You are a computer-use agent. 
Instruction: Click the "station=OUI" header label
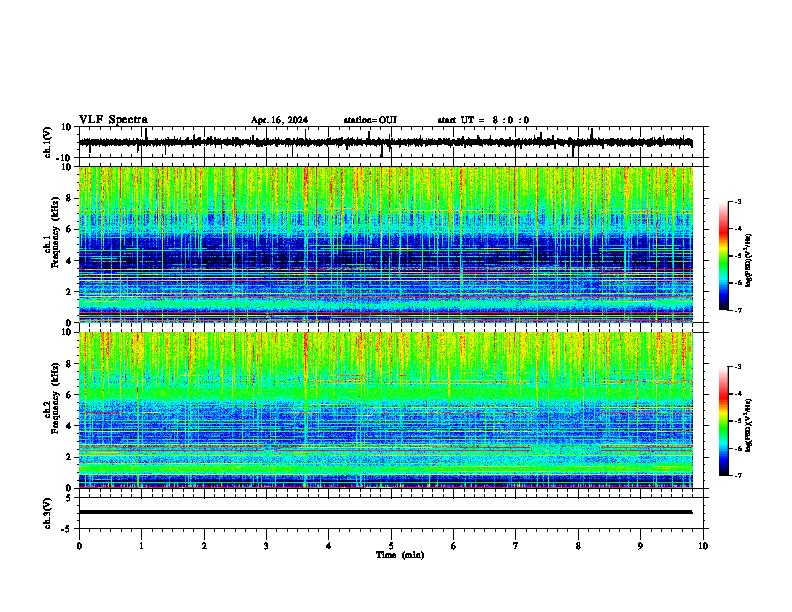point(370,120)
